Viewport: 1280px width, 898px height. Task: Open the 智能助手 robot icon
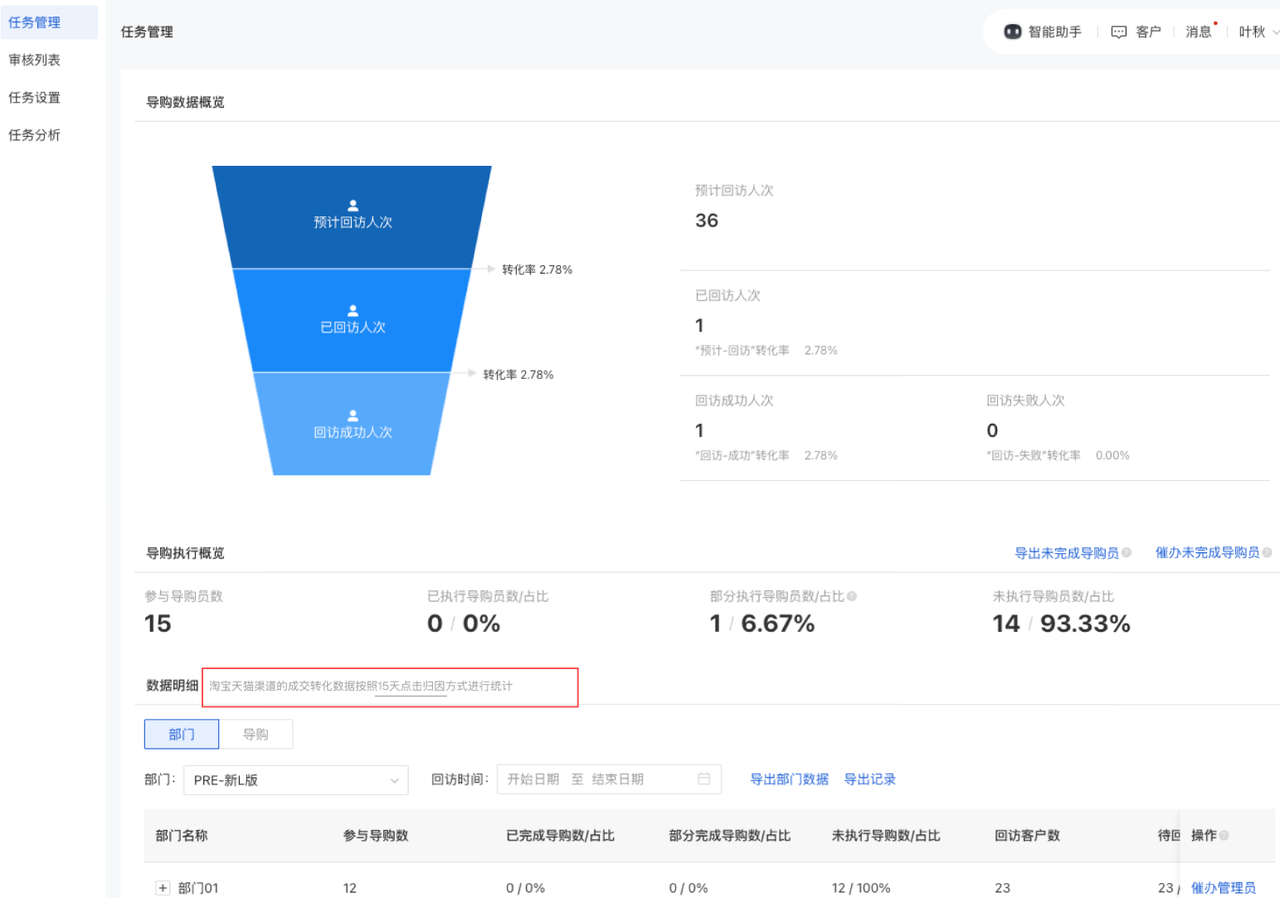coord(1013,32)
